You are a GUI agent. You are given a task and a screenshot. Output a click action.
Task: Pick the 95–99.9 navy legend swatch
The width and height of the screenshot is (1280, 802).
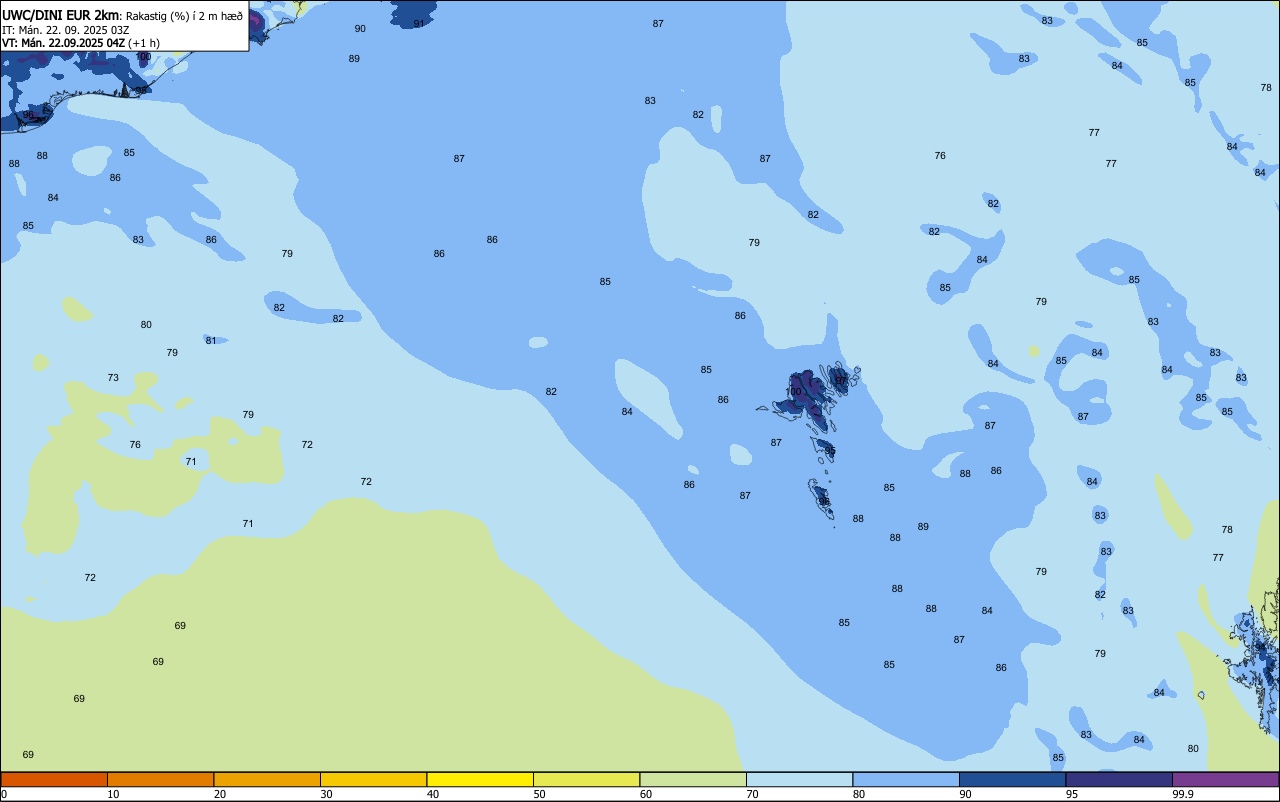point(1119,779)
